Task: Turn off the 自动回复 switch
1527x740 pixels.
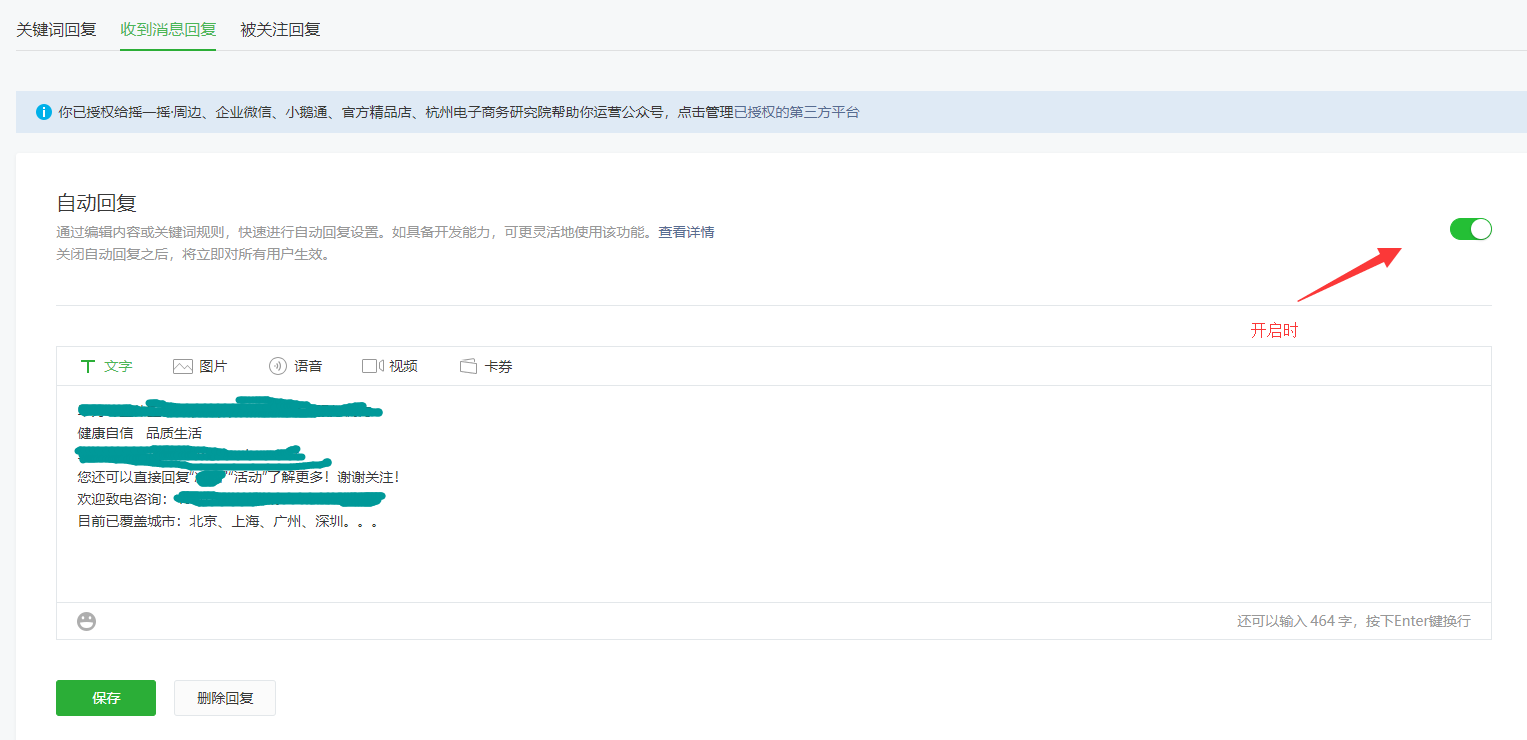Action: click(x=1470, y=229)
